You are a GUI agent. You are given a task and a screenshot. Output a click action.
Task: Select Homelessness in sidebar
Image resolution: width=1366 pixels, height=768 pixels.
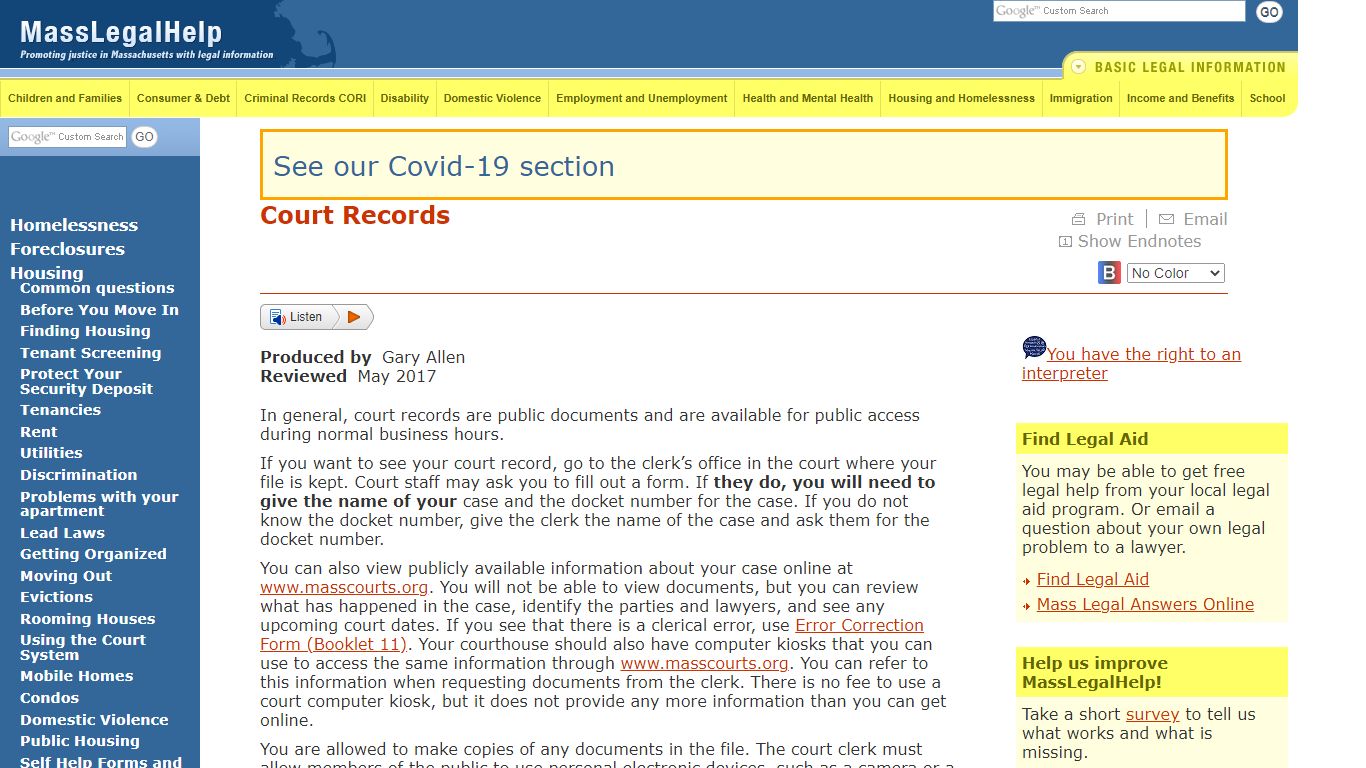74,225
